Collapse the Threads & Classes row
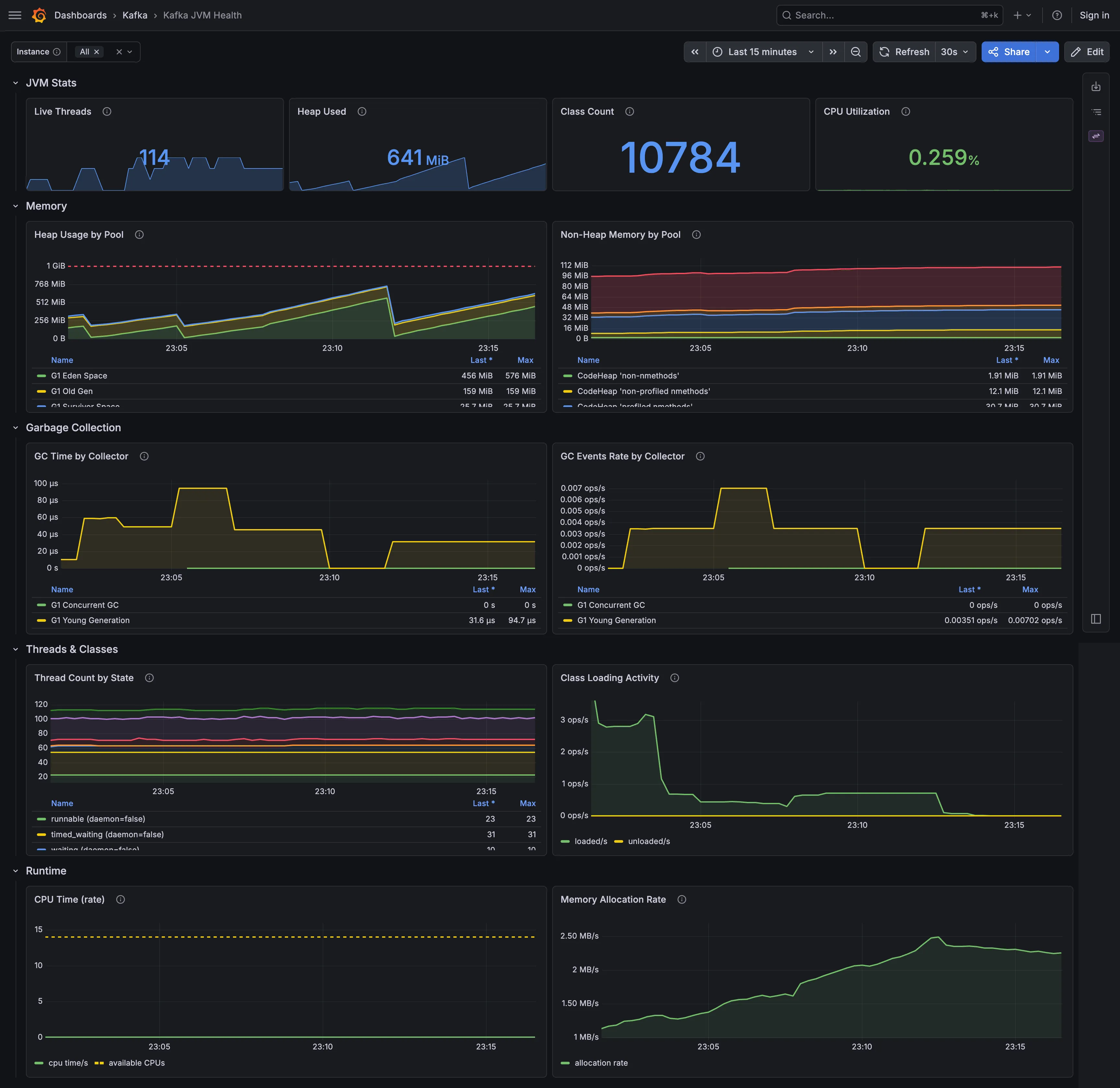1120x1088 pixels. (16, 649)
